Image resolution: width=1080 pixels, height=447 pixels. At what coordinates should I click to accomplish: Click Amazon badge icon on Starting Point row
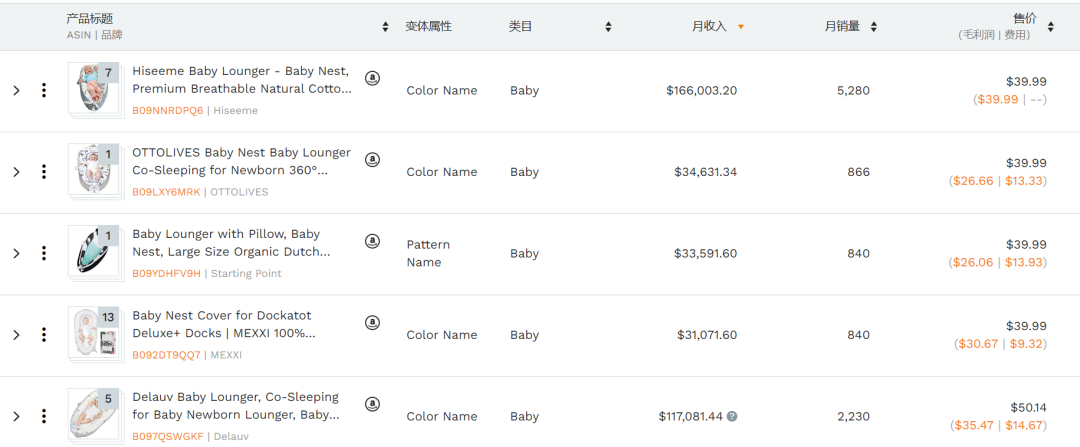click(x=372, y=240)
